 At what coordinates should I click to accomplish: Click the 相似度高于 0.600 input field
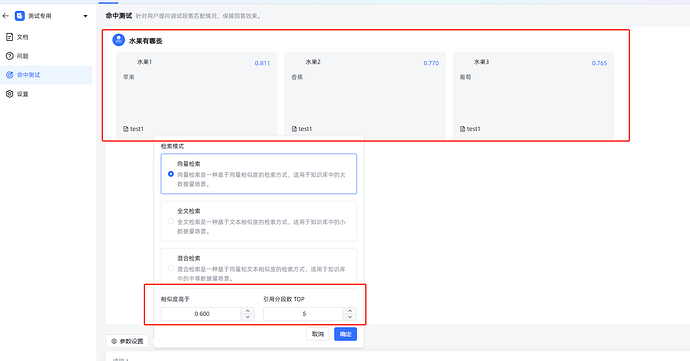[x=202, y=314]
